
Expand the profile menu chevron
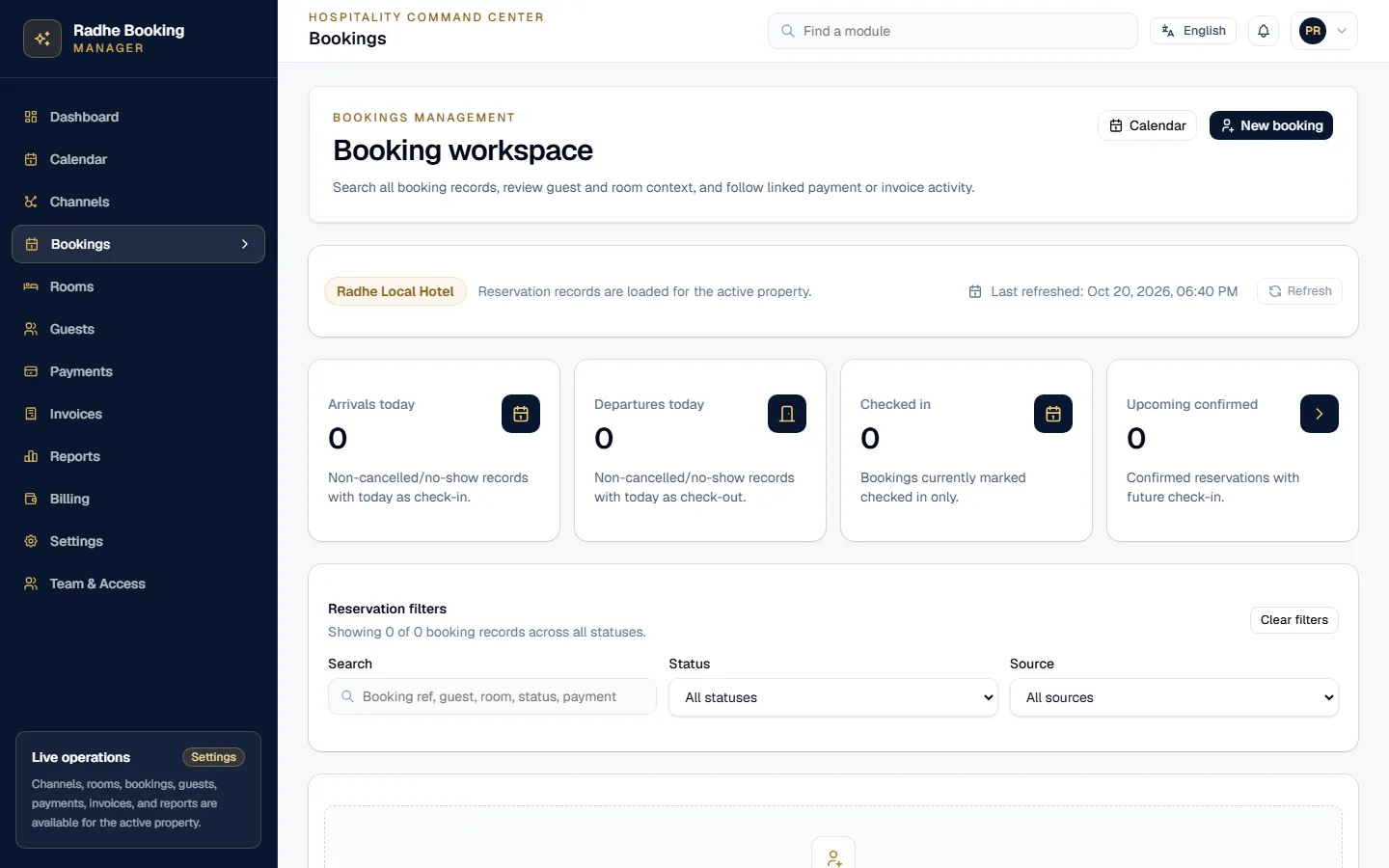pos(1342,31)
